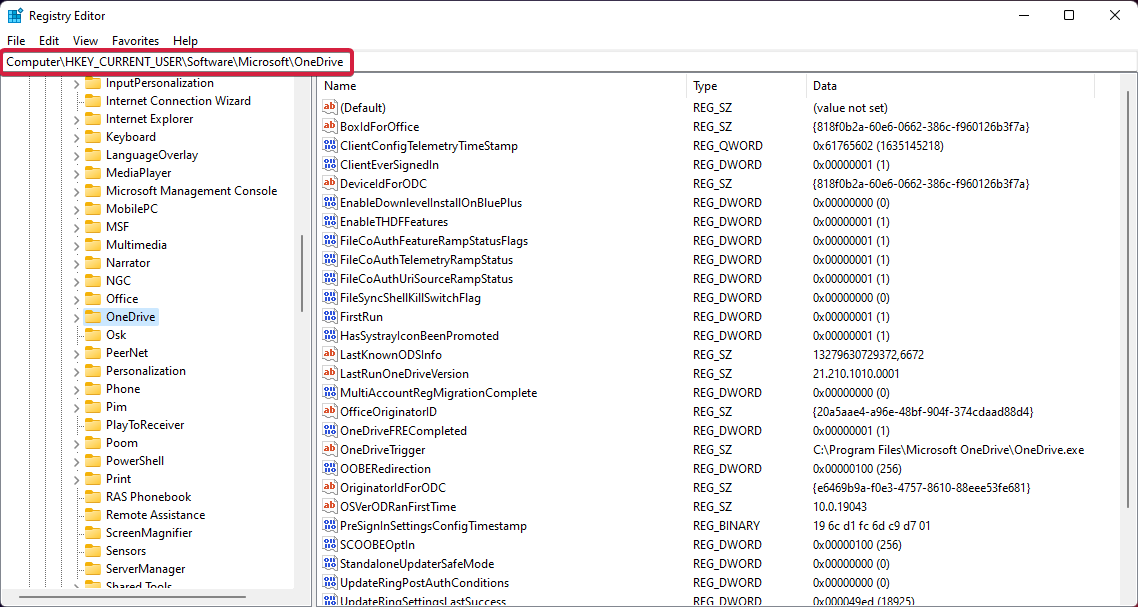Click the FirstRun DWORD value icon
This screenshot has height=607, width=1138.
[330, 317]
